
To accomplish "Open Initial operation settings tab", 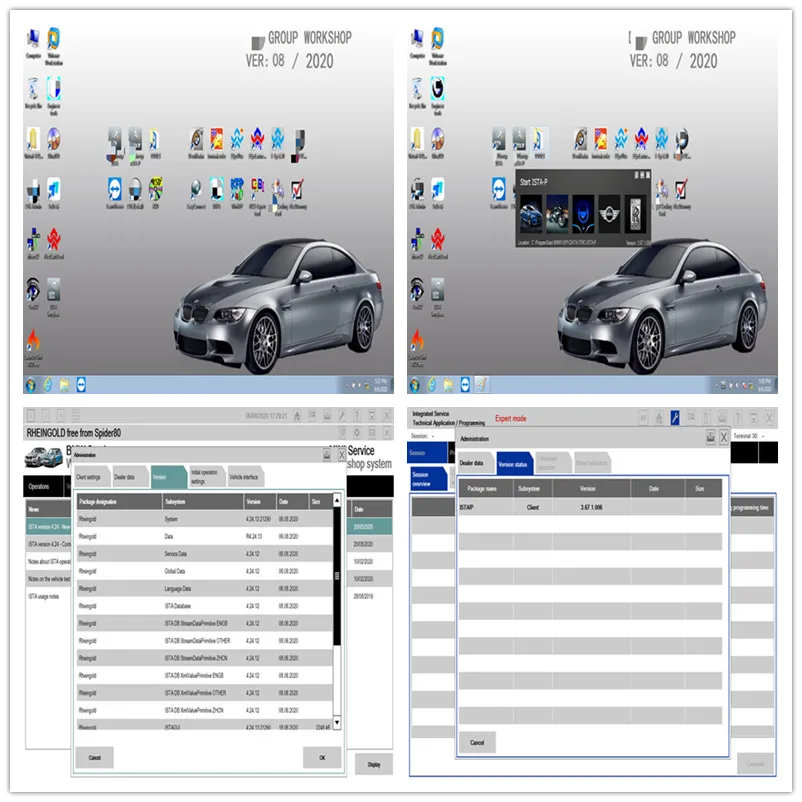I will (x=205, y=477).
